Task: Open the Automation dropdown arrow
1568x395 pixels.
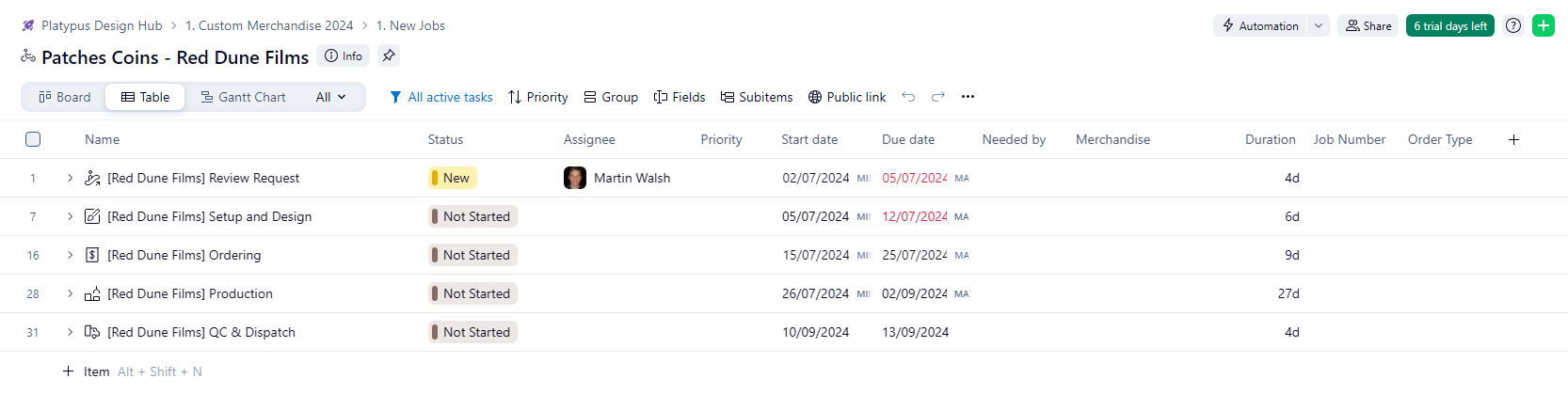Action: pos(1319,25)
